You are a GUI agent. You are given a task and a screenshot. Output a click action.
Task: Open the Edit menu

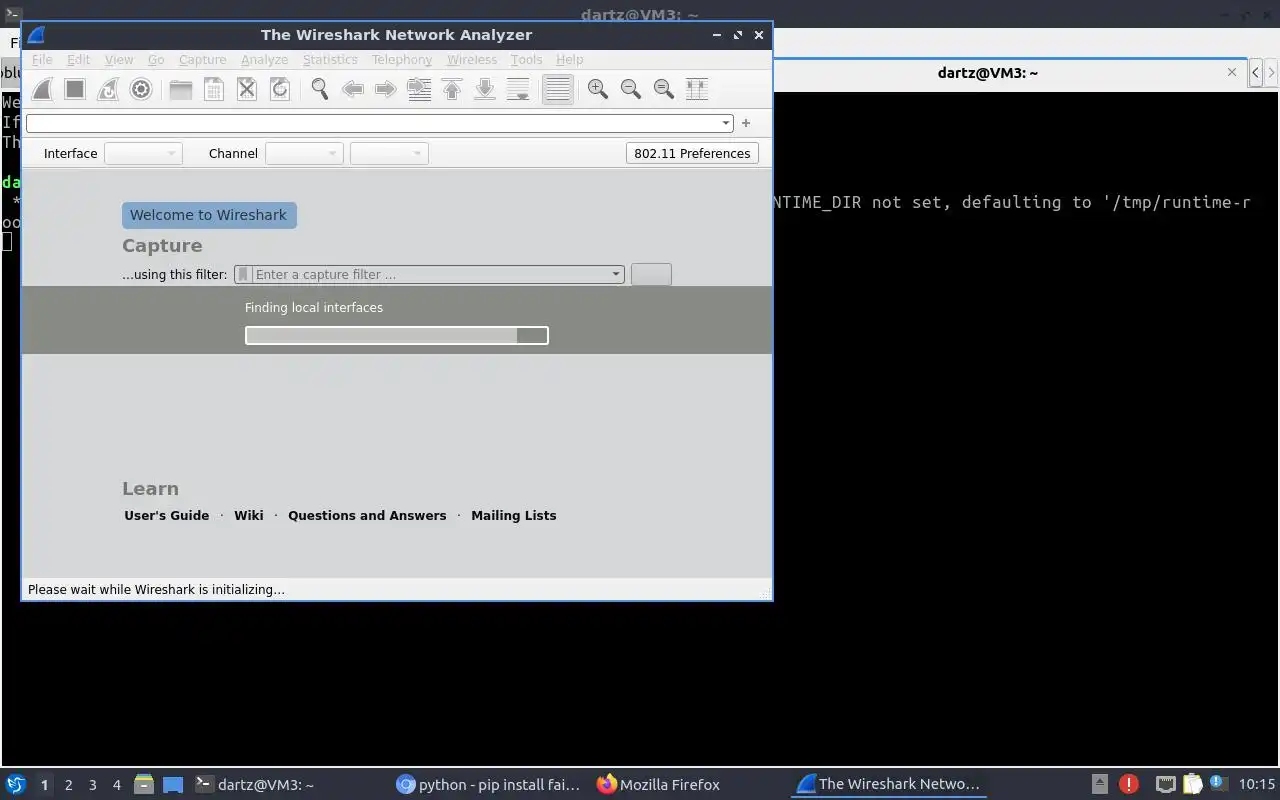tap(78, 59)
